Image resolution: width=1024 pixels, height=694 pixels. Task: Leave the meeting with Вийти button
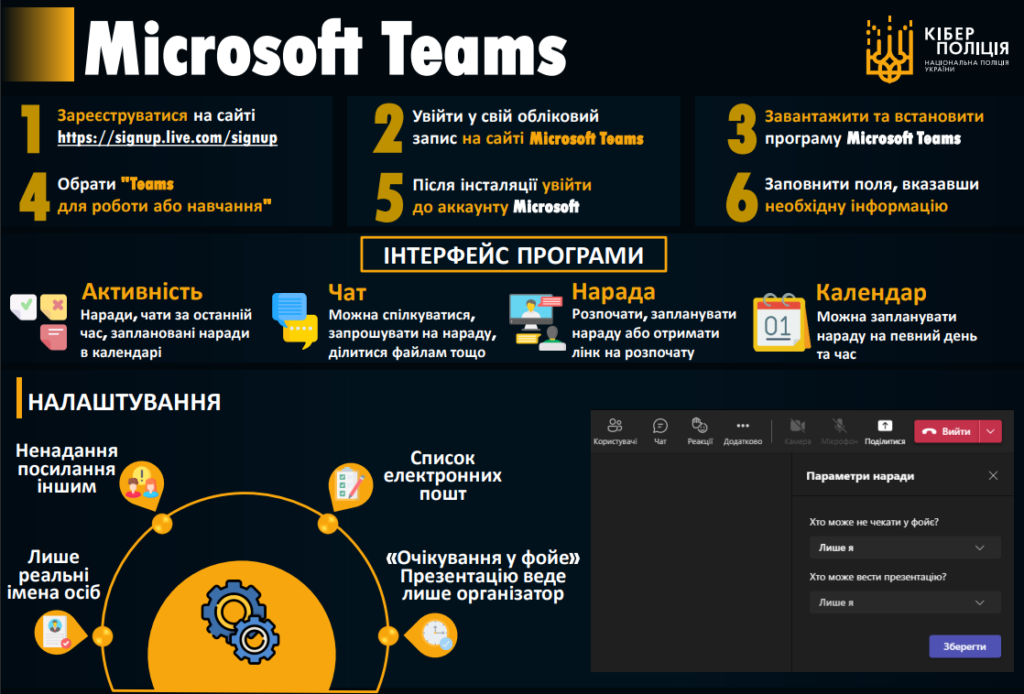[946, 432]
